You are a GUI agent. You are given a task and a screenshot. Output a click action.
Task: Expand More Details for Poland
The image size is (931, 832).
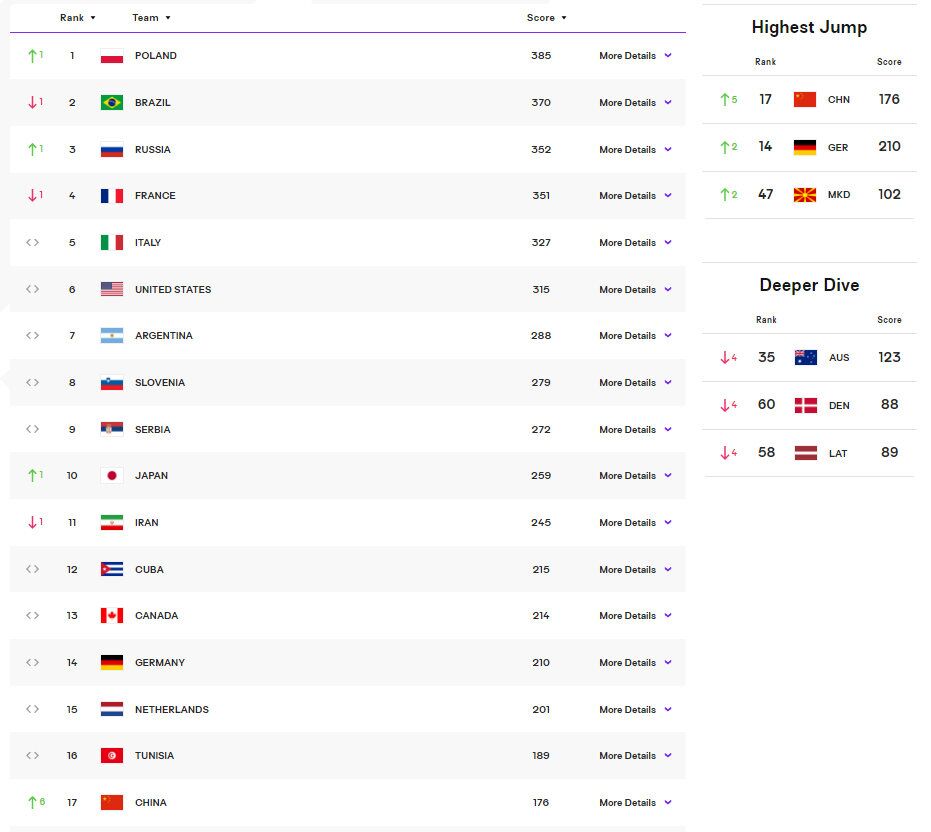pyautogui.click(x=635, y=56)
